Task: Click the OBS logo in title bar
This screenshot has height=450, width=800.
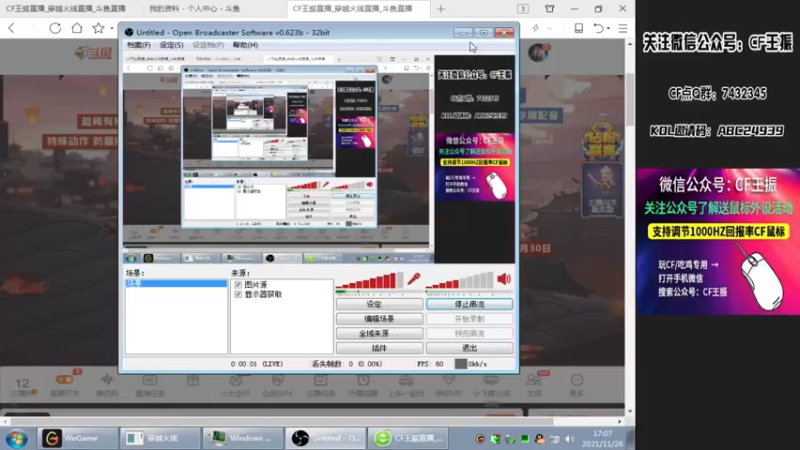Action: tap(129, 32)
